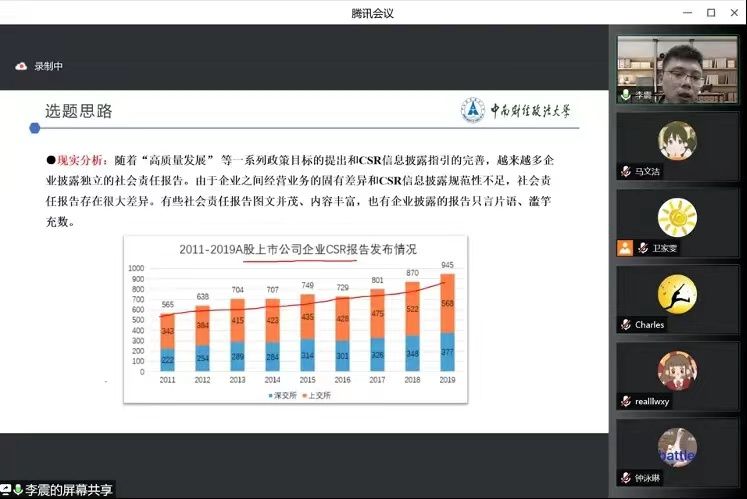This screenshot has width=747, height=499.
Task: Click the 录制中 recording status label
Action: click(x=48, y=66)
